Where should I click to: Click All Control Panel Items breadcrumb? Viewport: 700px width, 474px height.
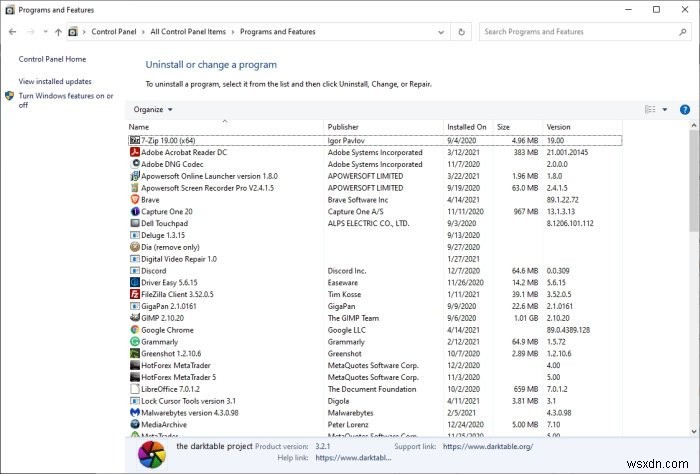coord(188,32)
